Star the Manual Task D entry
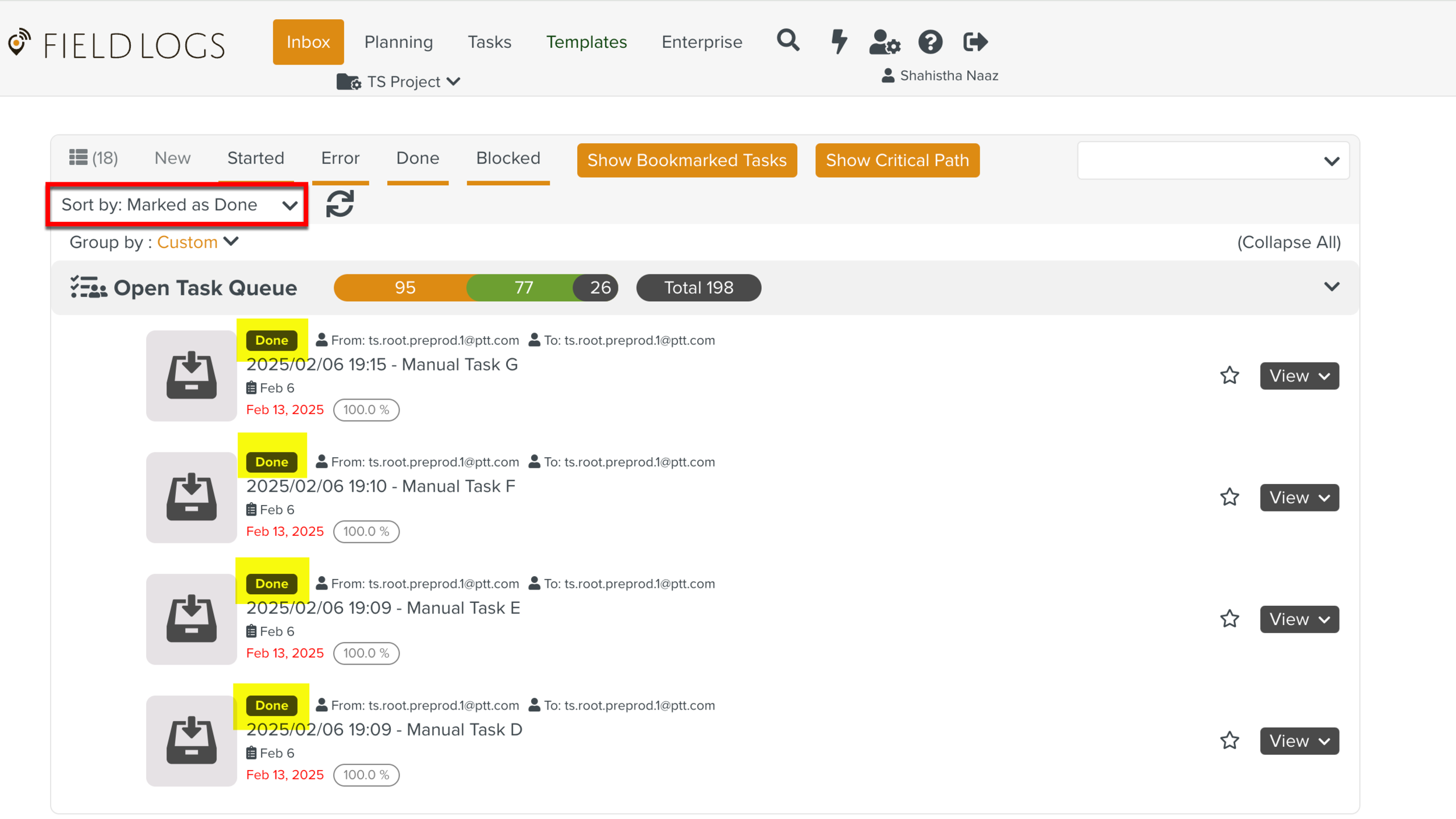The width and height of the screenshot is (1456, 819). (1229, 741)
